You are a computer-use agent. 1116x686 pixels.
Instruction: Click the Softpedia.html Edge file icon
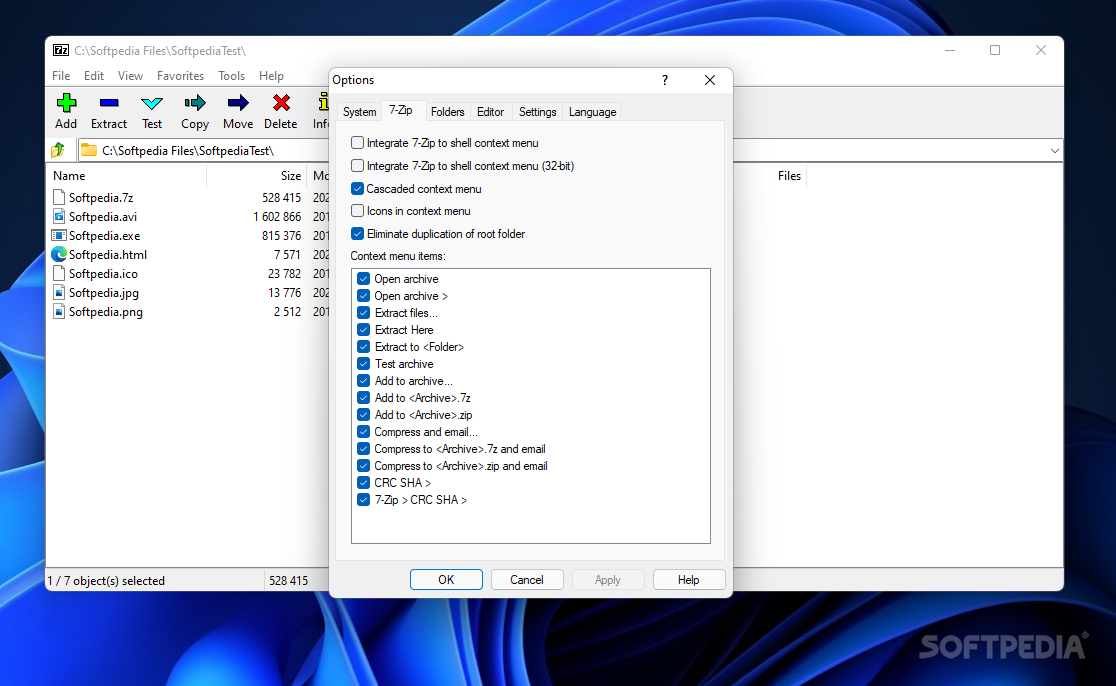click(x=59, y=254)
